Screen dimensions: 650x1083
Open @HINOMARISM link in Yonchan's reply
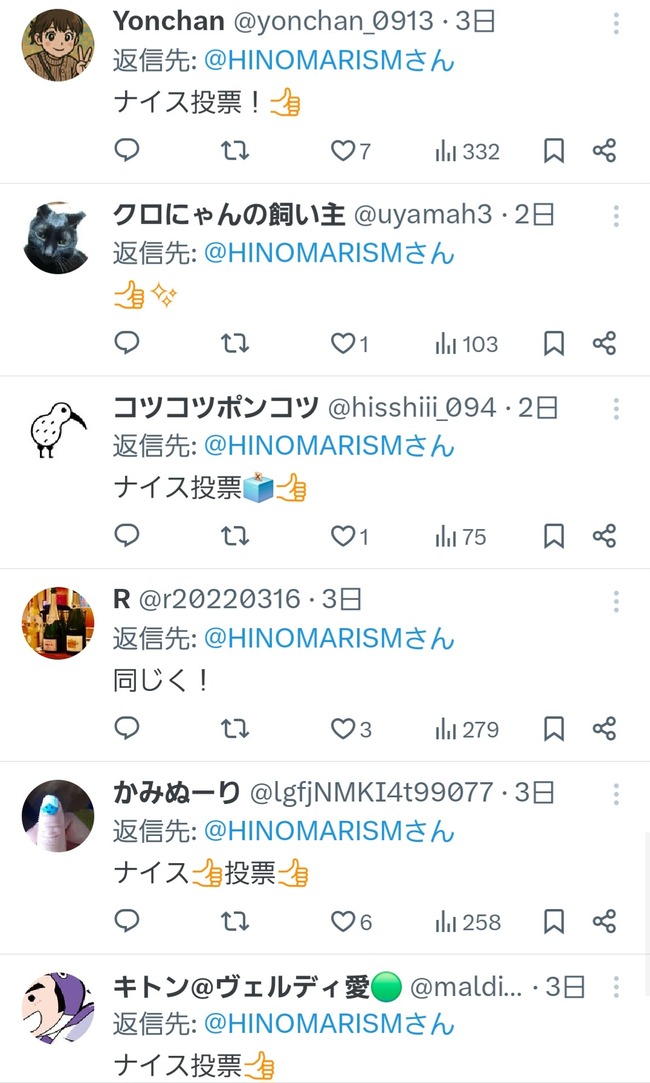point(329,61)
